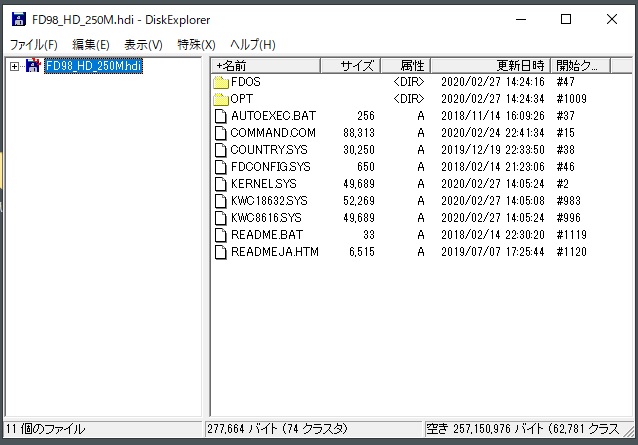Click the KERNEL.SYS file icon
Screen dimensions: 638x445
click(x=221, y=184)
